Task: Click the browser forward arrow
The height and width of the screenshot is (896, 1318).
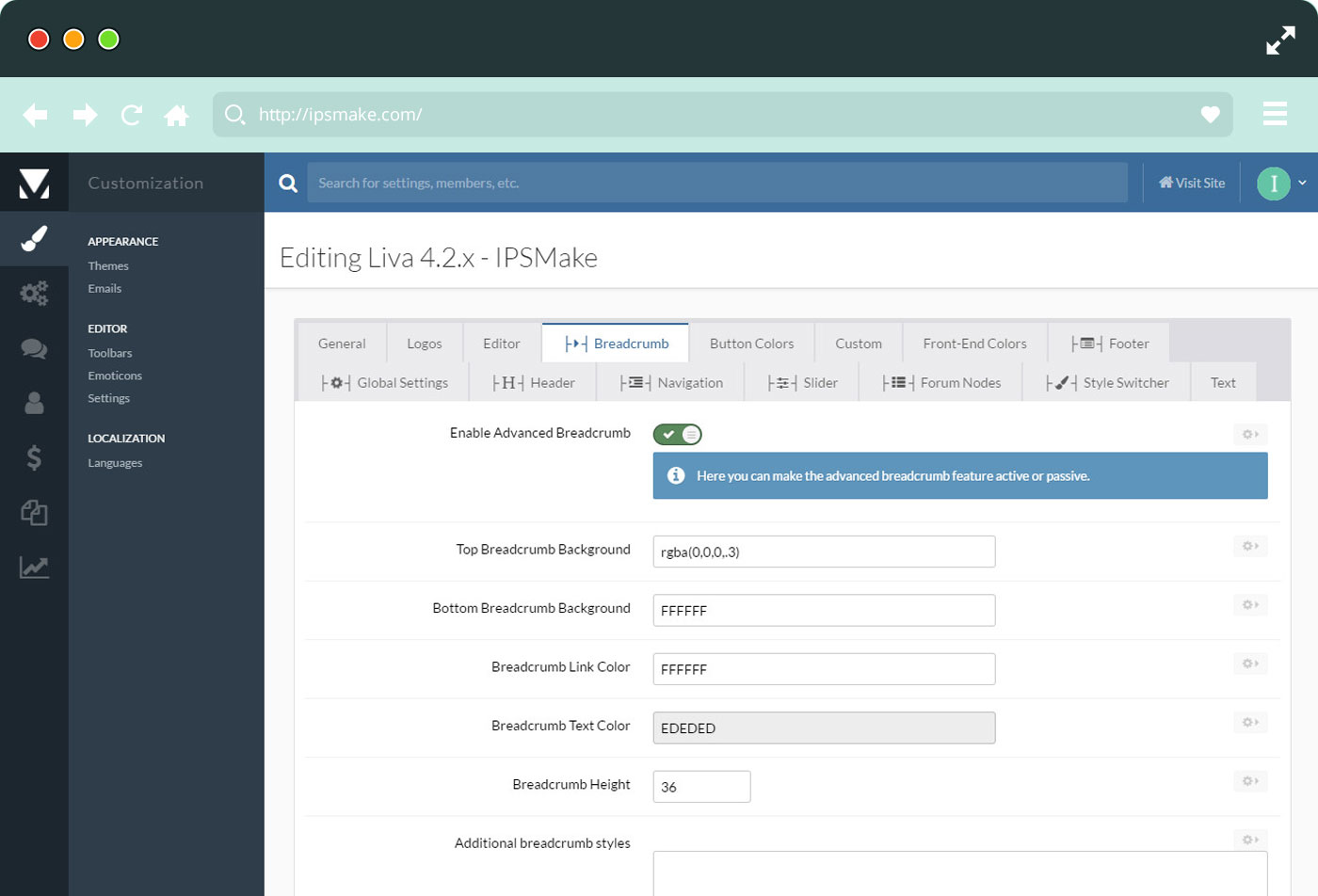Action: (x=86, y=115)
